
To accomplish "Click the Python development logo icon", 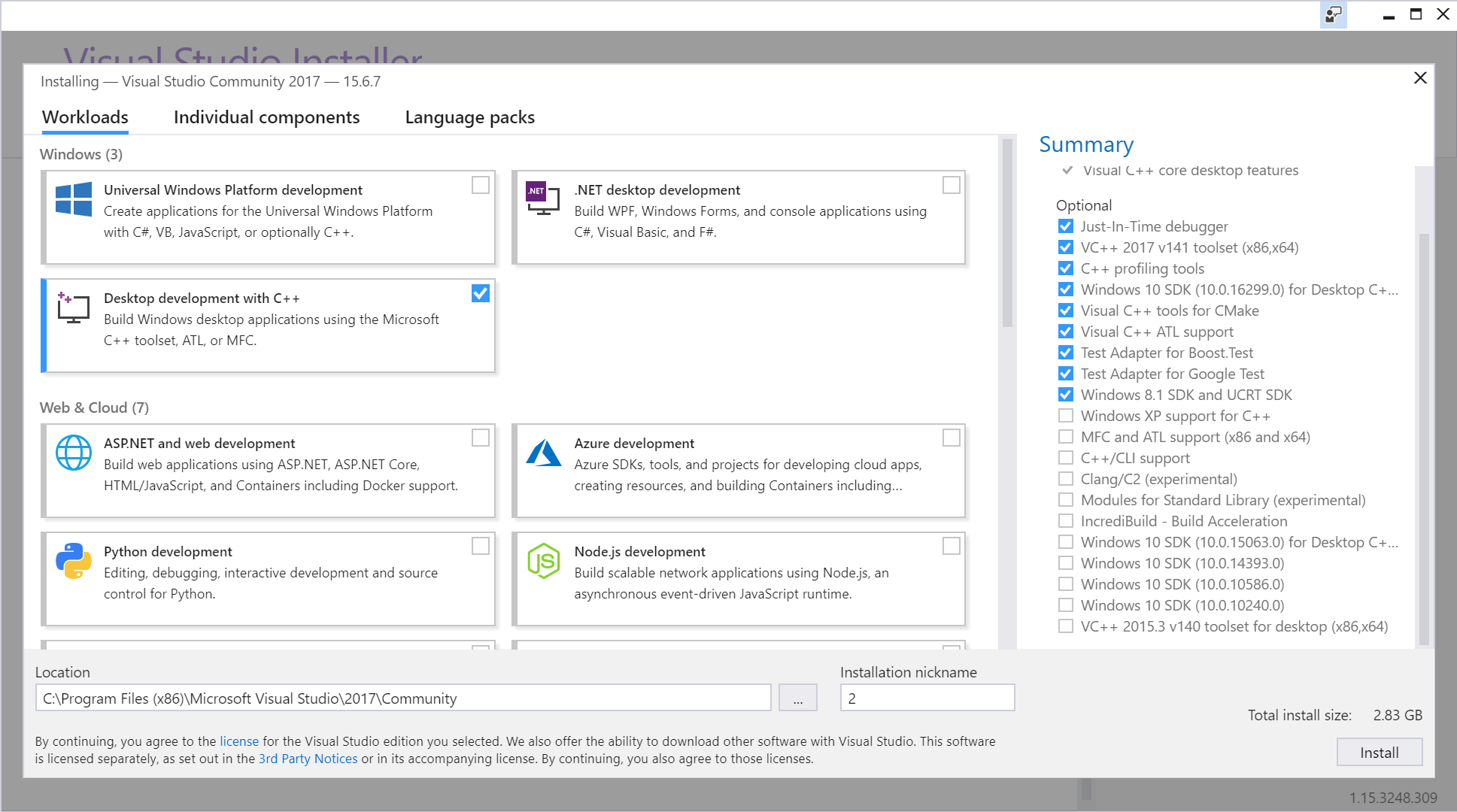I will click(74, 561).
